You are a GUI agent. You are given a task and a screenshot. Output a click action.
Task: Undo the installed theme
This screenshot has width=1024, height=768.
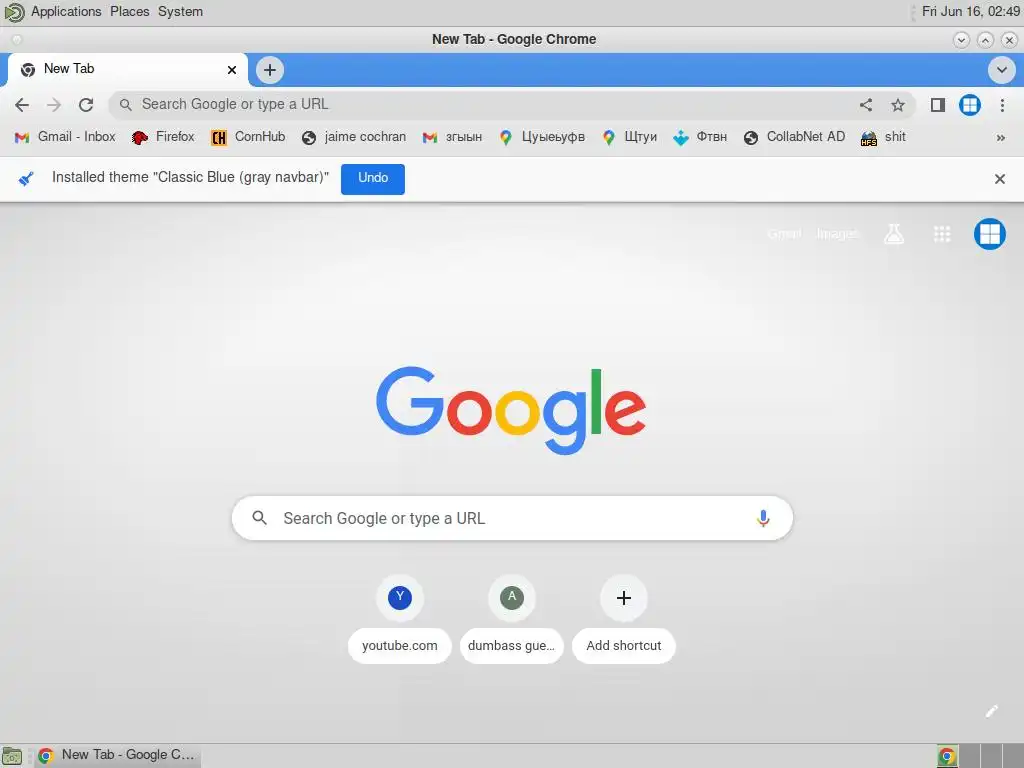[373, 179]
